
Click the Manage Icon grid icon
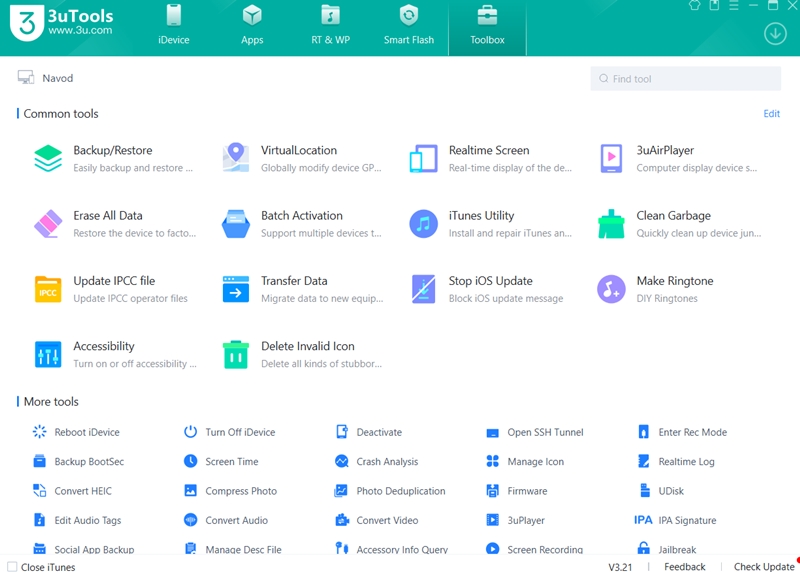coord(492,461)
